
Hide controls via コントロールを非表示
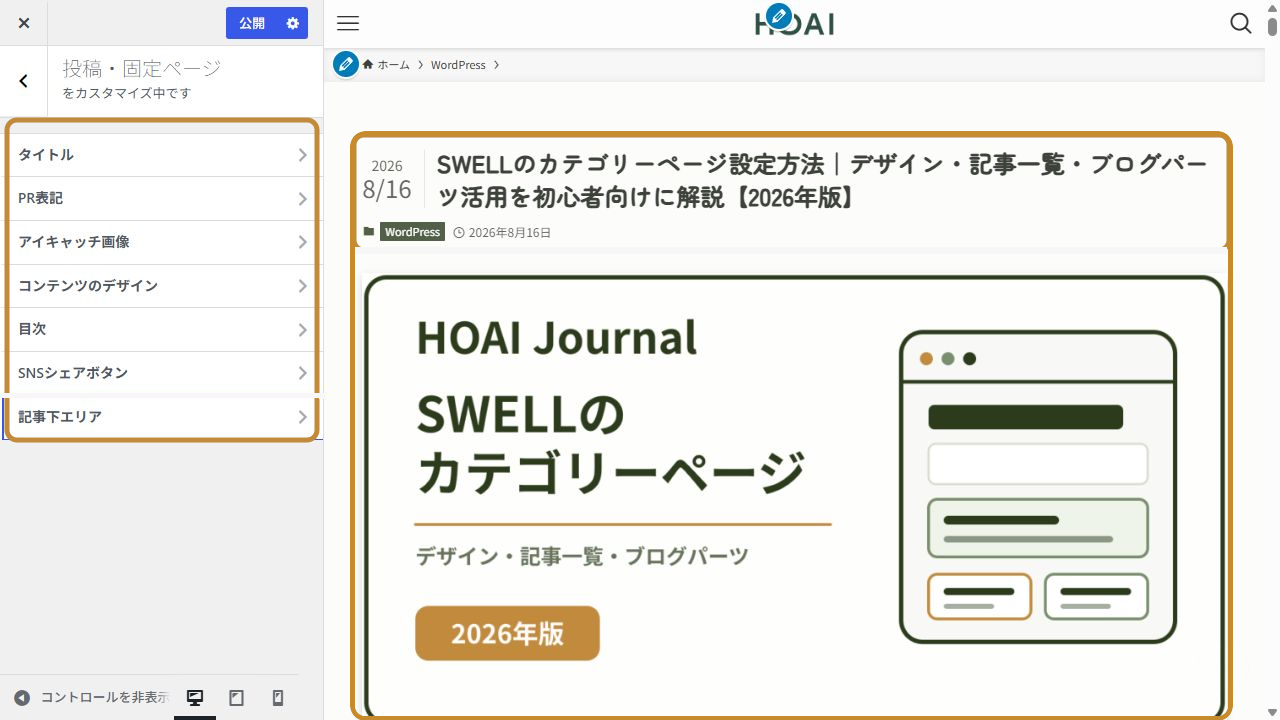pos(90,698)
